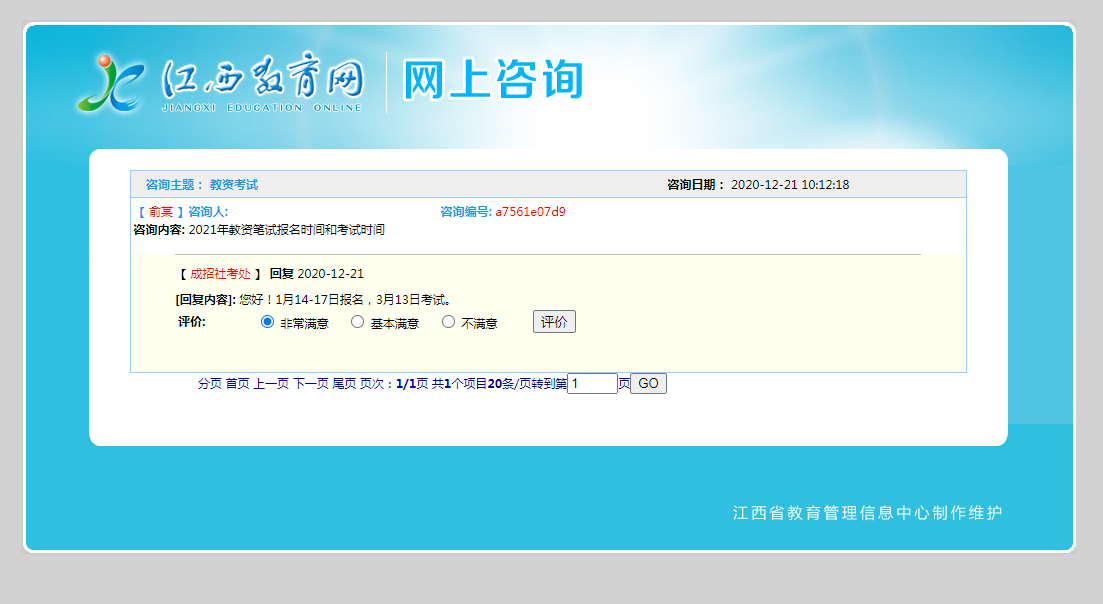Select the 非常满意 radio button
The width and height of the screenshot is (1103, 604).
267,321
